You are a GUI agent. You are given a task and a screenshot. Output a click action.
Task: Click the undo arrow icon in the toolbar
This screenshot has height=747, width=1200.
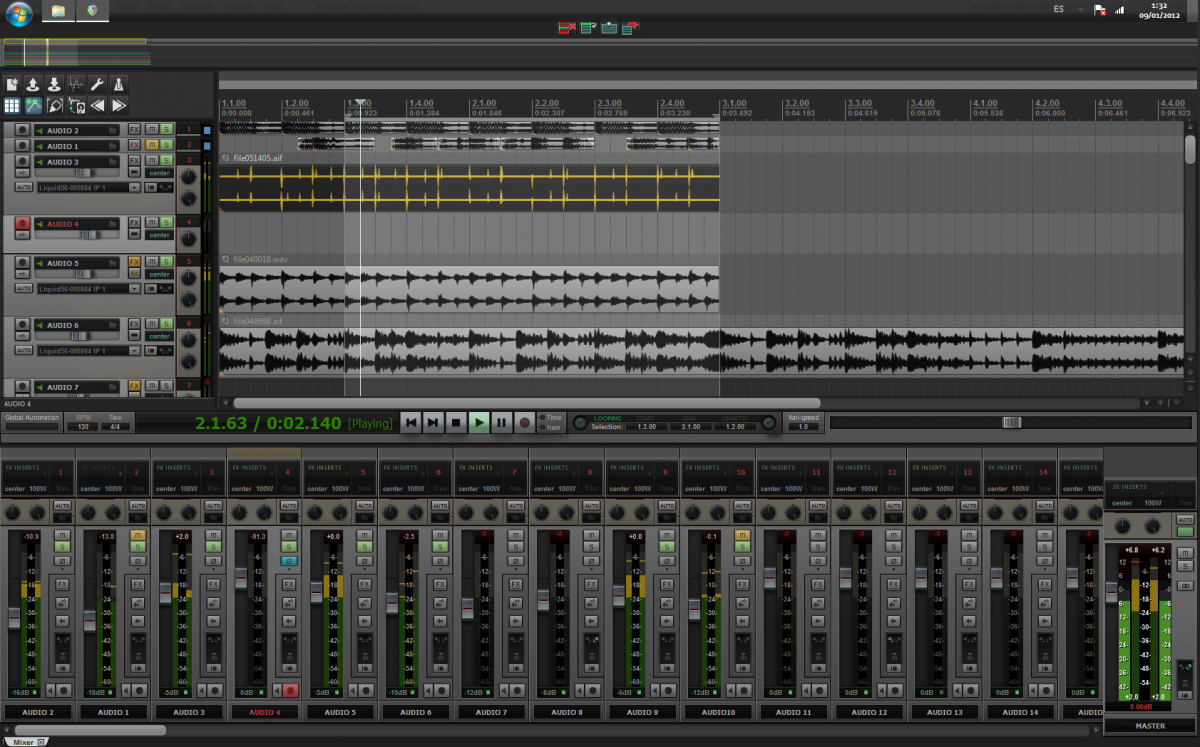point(98,106)
